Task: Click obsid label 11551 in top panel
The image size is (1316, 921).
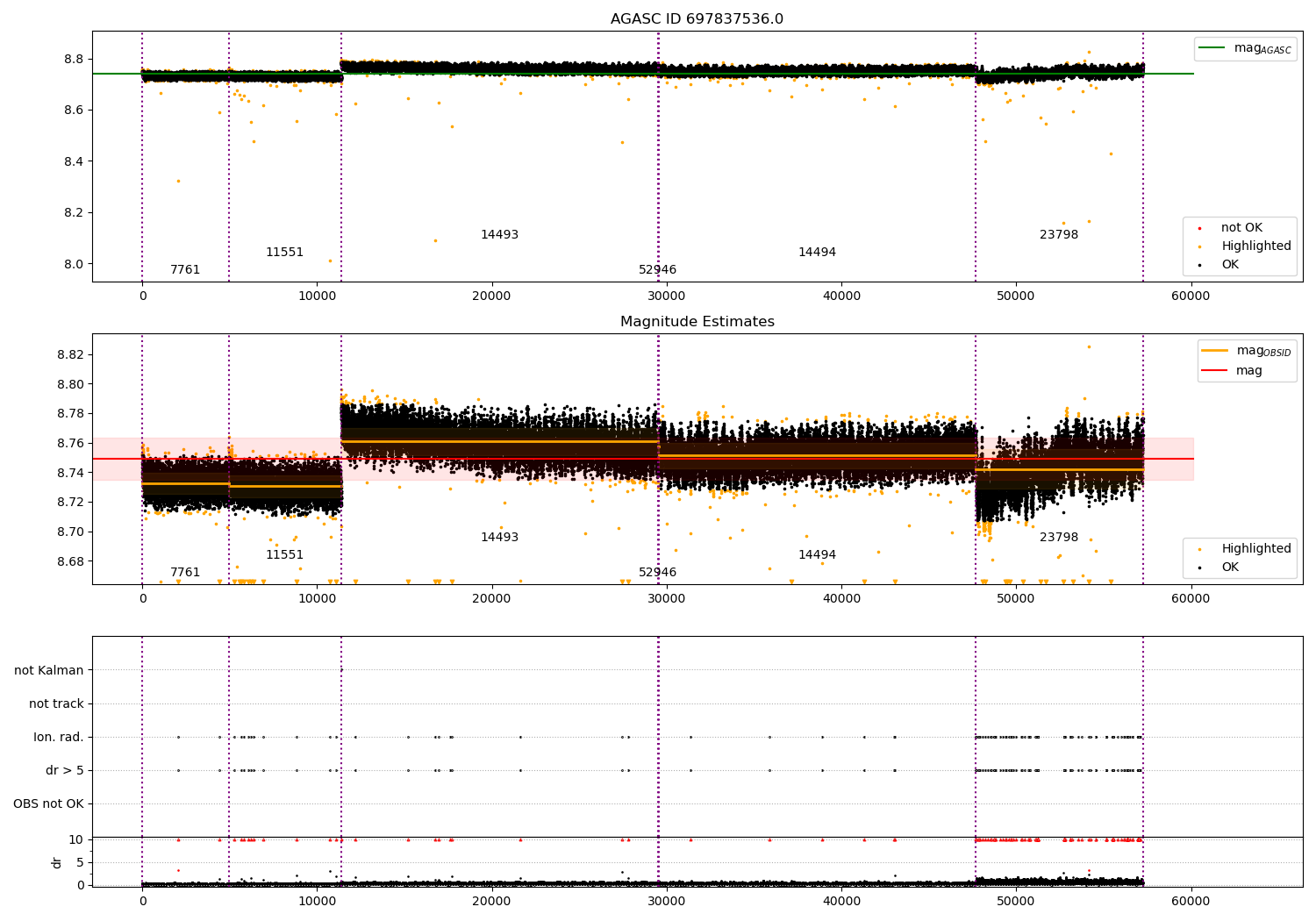Action: pyautogui.click(x=284, y=253)
